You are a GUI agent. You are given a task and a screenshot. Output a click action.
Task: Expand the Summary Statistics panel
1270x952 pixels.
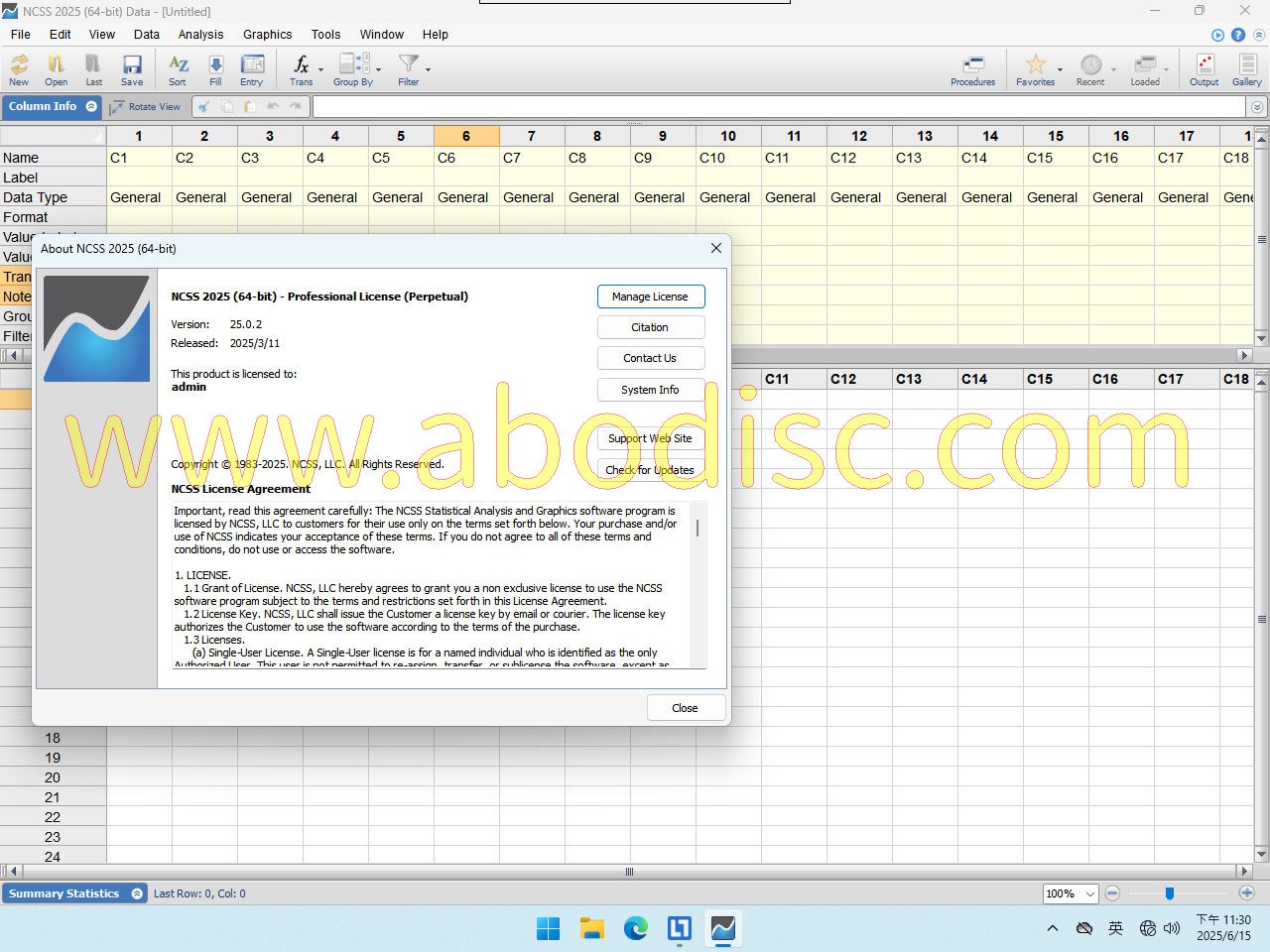[x=137, y=893]
